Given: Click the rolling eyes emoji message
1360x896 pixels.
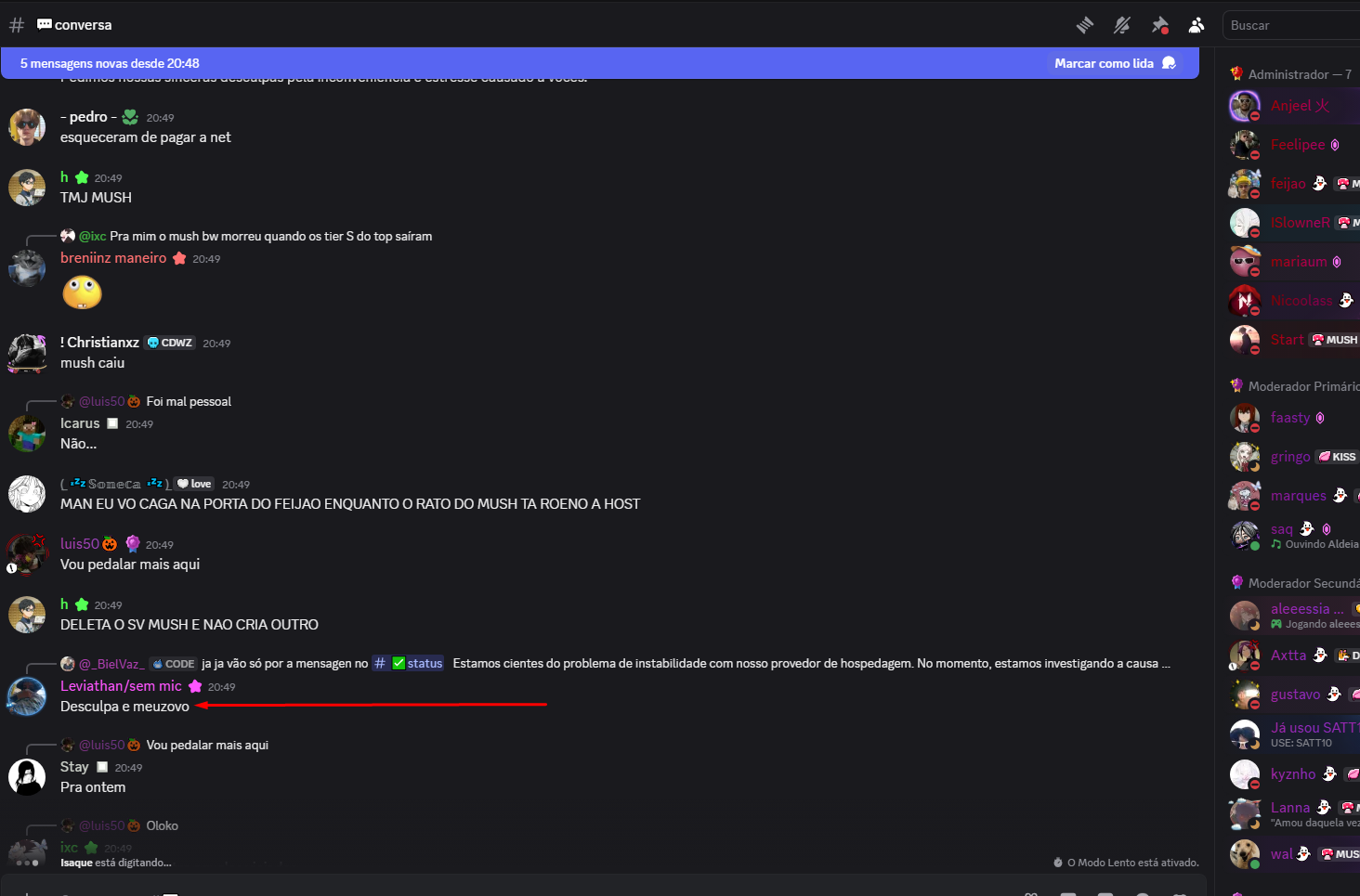Looking at the screenshot, I should [82, 292].
